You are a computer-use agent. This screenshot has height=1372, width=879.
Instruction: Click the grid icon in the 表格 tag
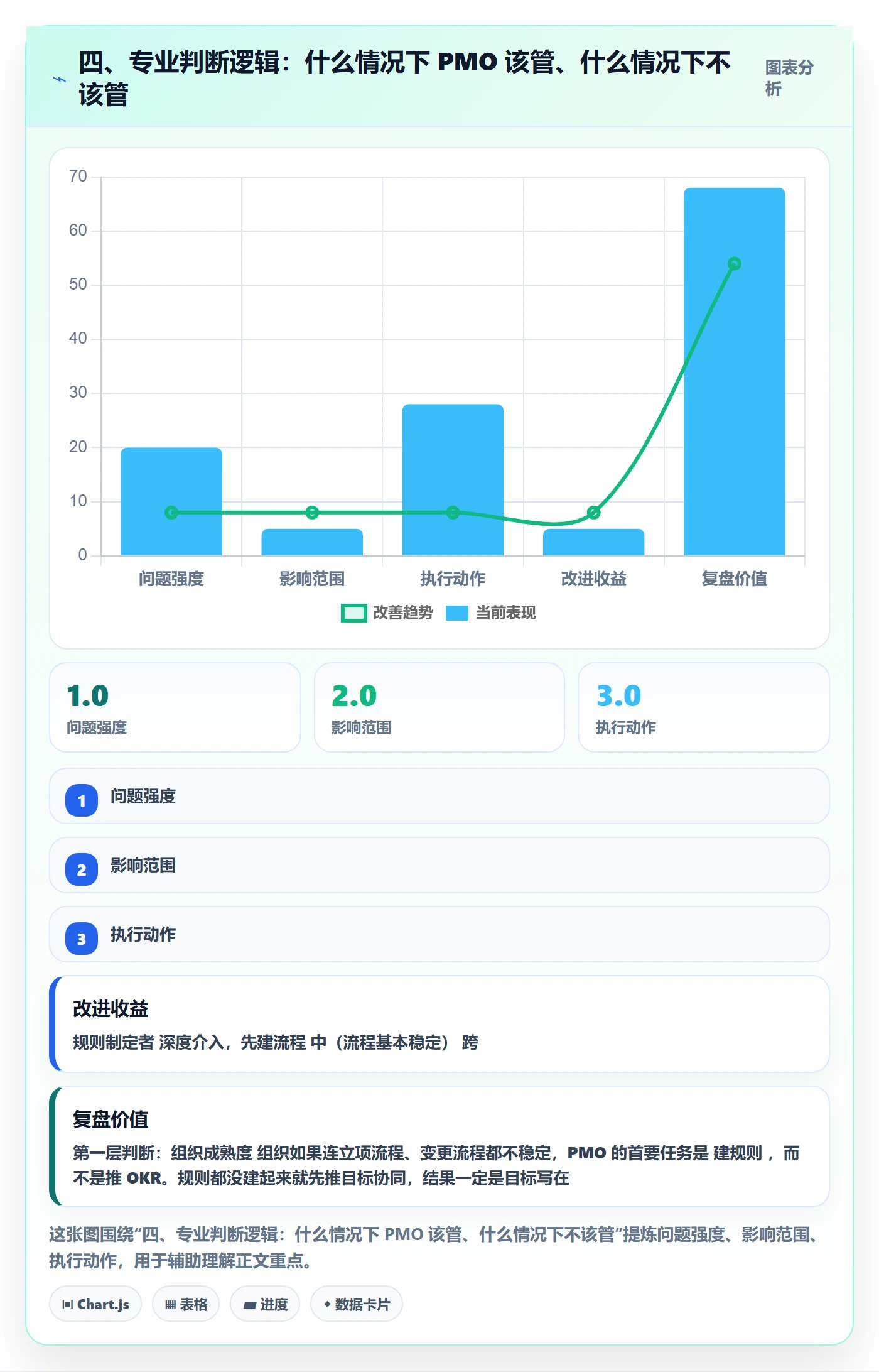170,1305
